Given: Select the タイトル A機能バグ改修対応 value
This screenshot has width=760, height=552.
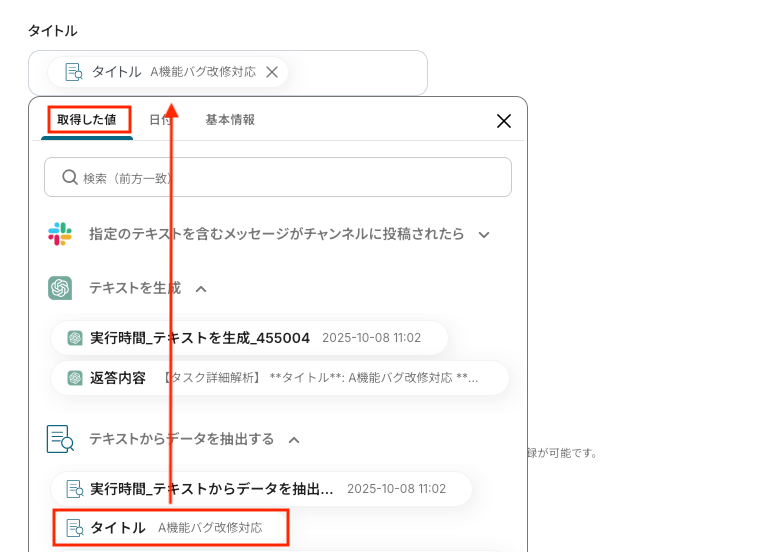Looking at the screenshot, I should coord(171,528).
